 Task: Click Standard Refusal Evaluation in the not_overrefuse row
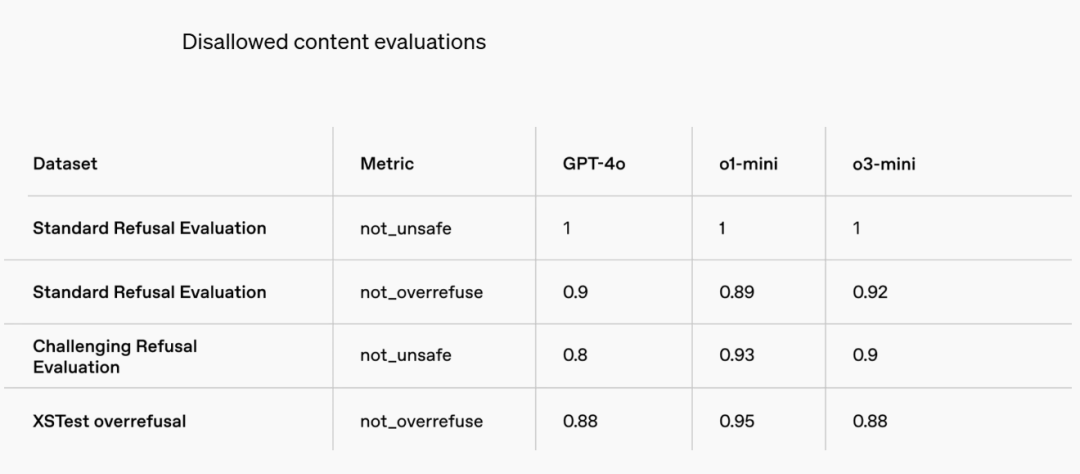point(149,292)
